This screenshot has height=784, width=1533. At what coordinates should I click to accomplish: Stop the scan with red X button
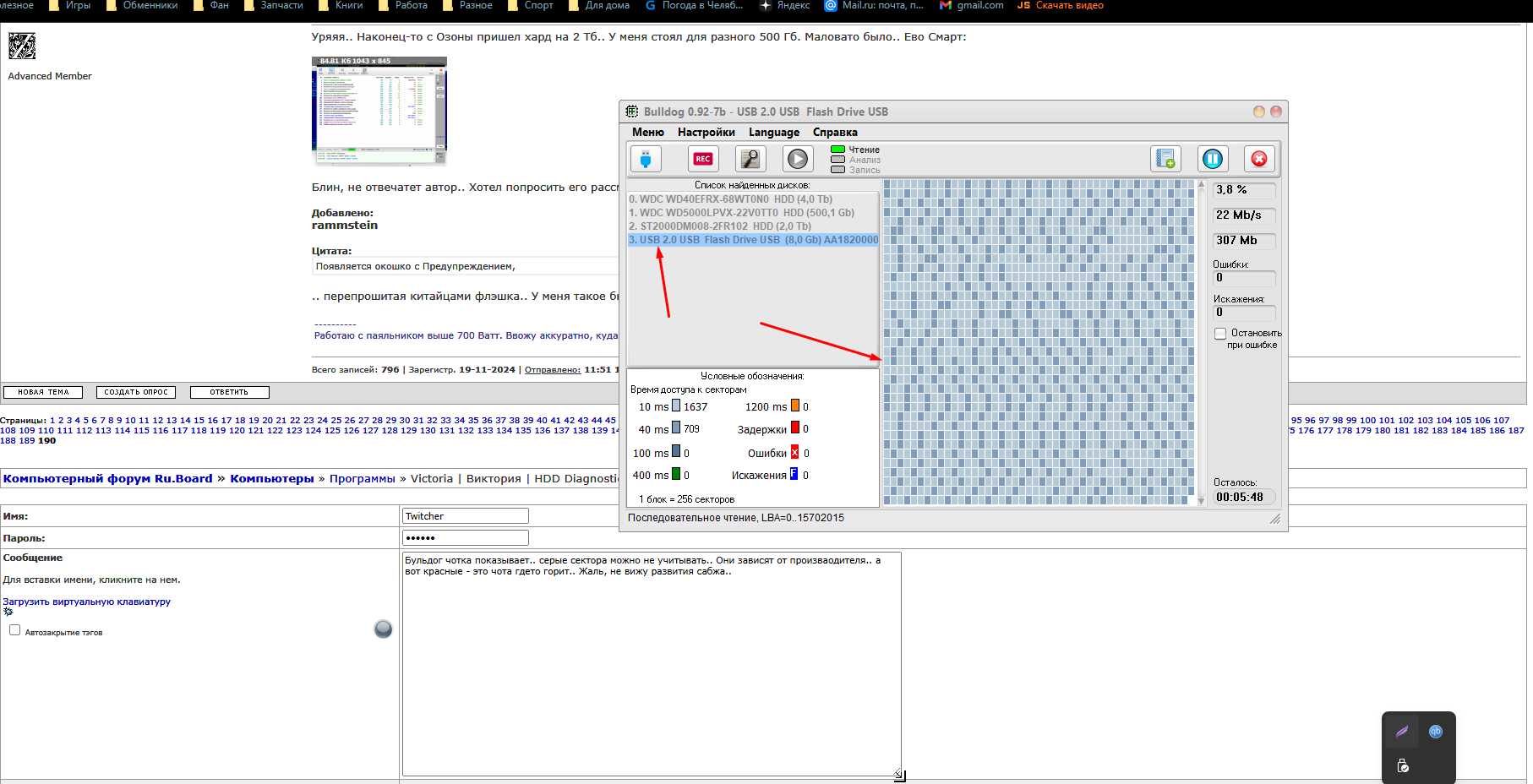pyautogui.click(x=1258, y=159)
